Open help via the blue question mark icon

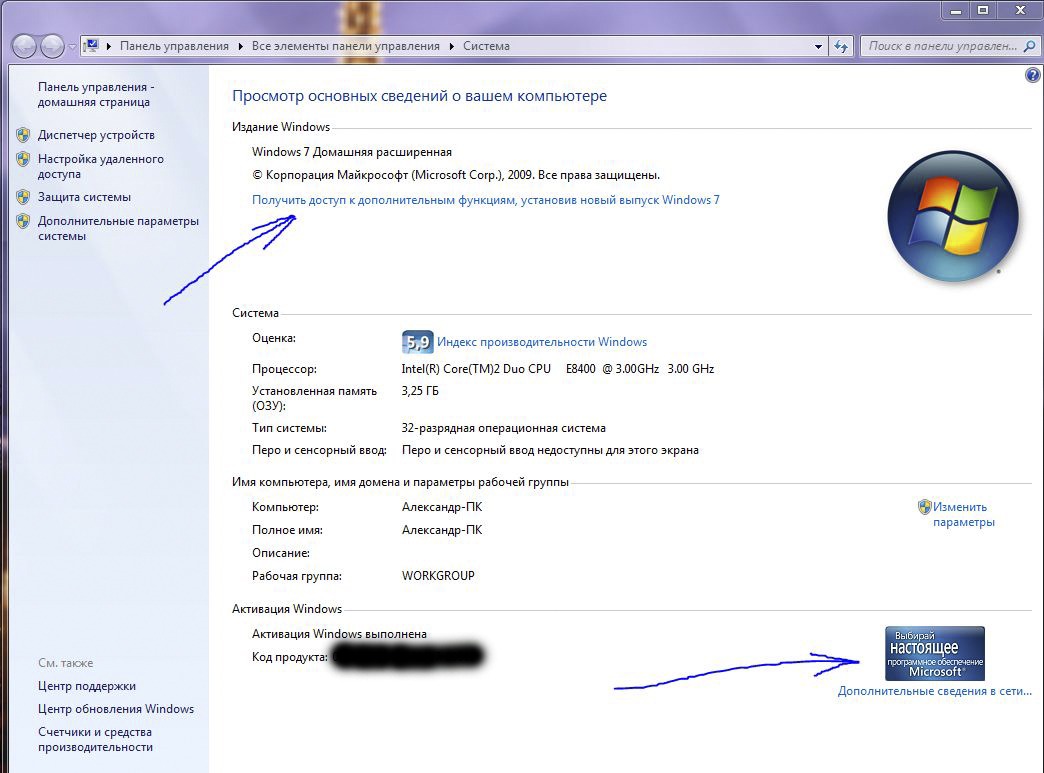coord(1033,75)
